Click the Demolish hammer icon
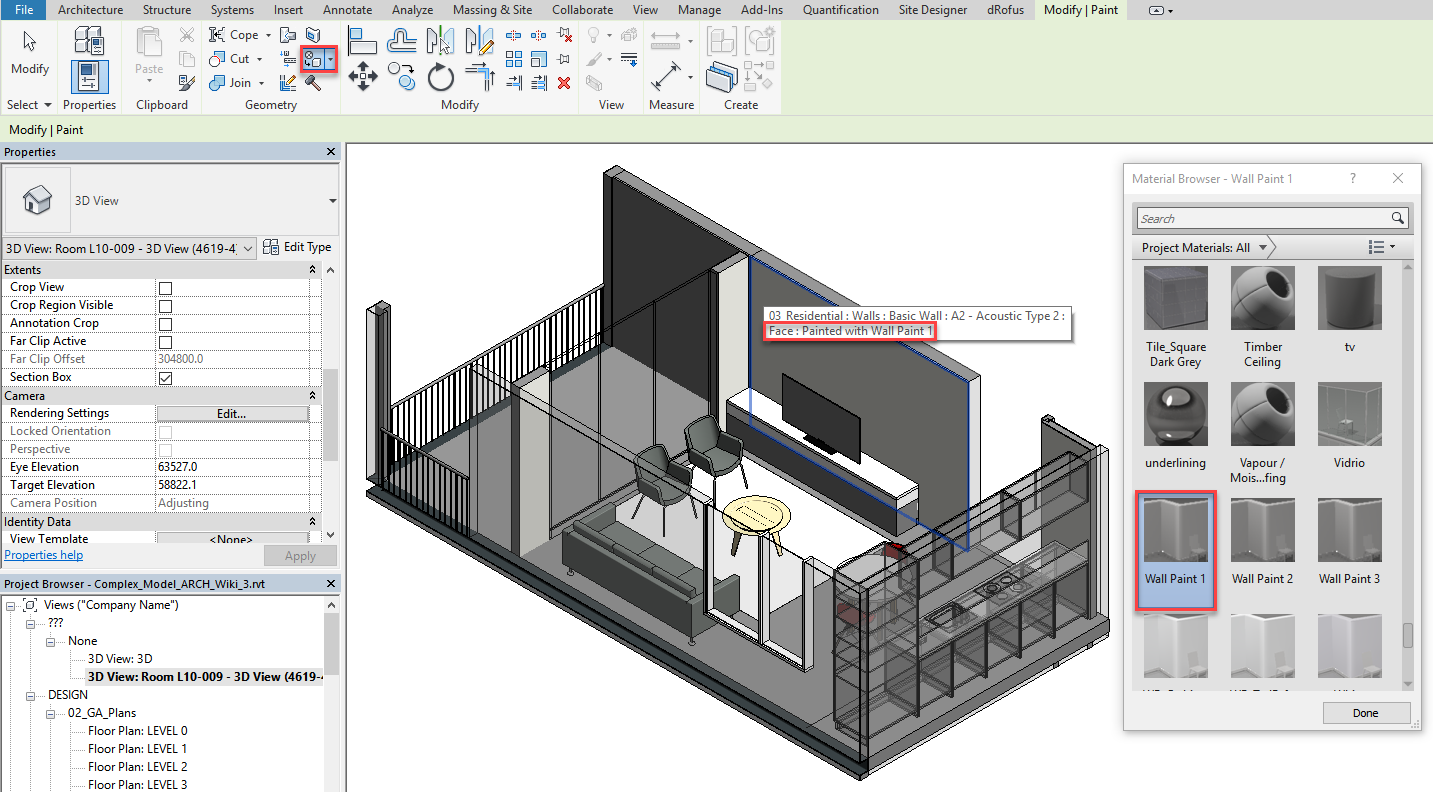Screen dimensions: 1433x792 tap(313, 83)
